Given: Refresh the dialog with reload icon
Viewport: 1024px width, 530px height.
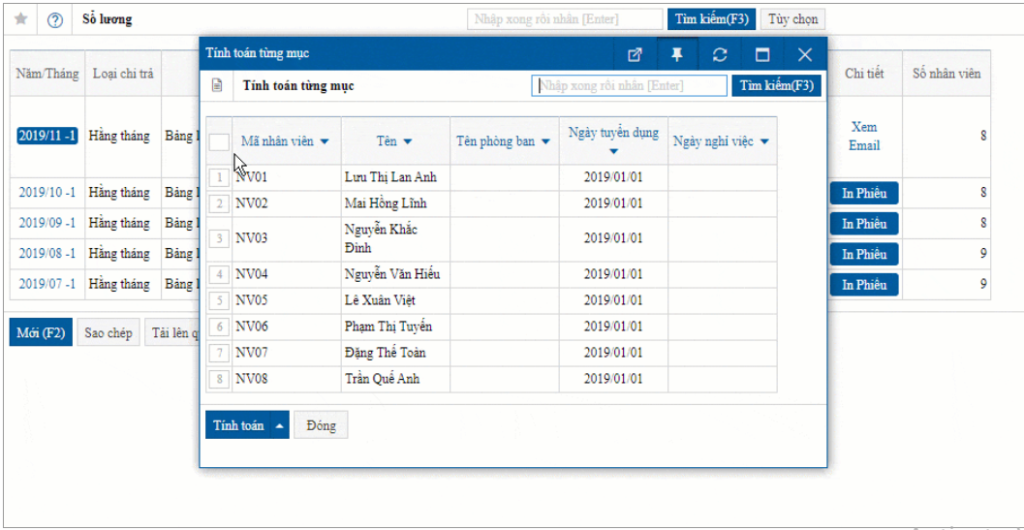Looking at the screenshot, I should point(719,54).
